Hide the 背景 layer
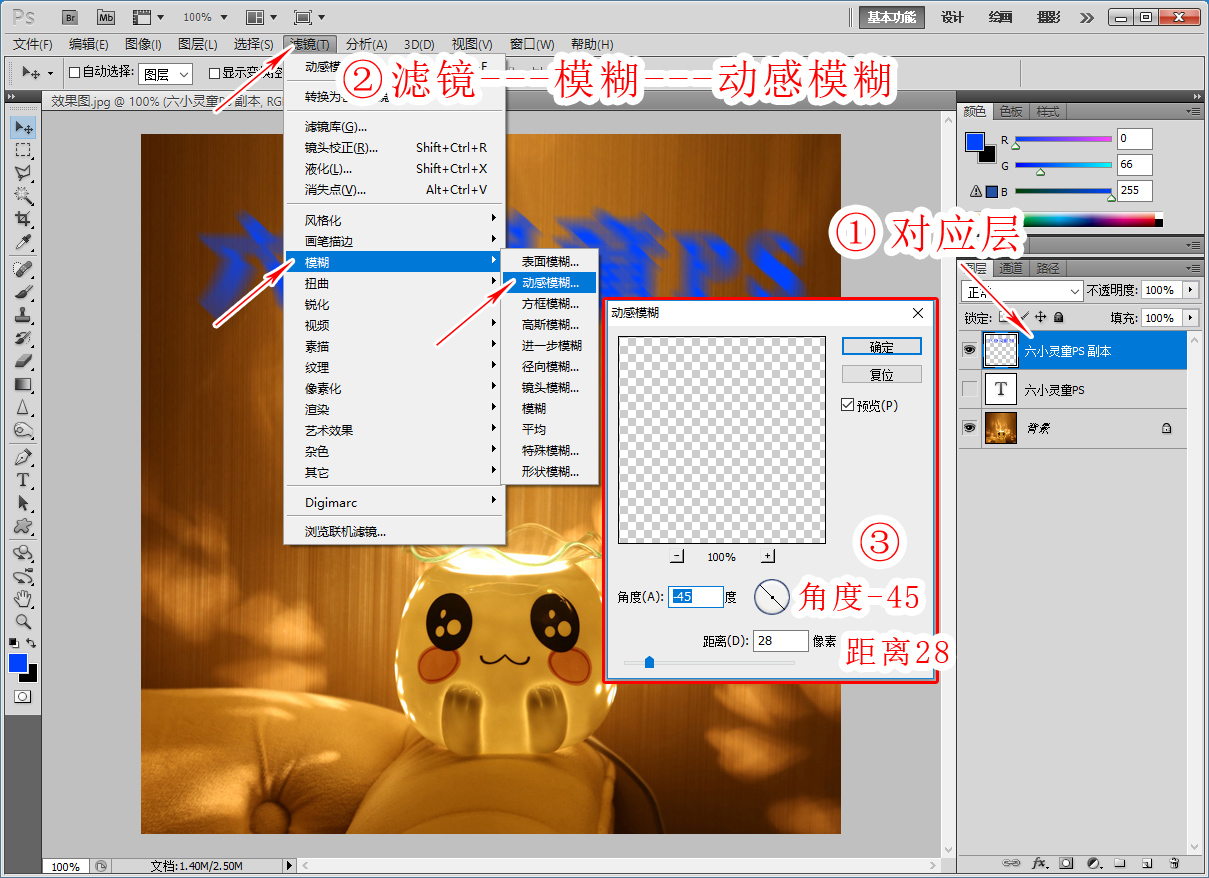The image size is (1209, 878). pos(969,427)
